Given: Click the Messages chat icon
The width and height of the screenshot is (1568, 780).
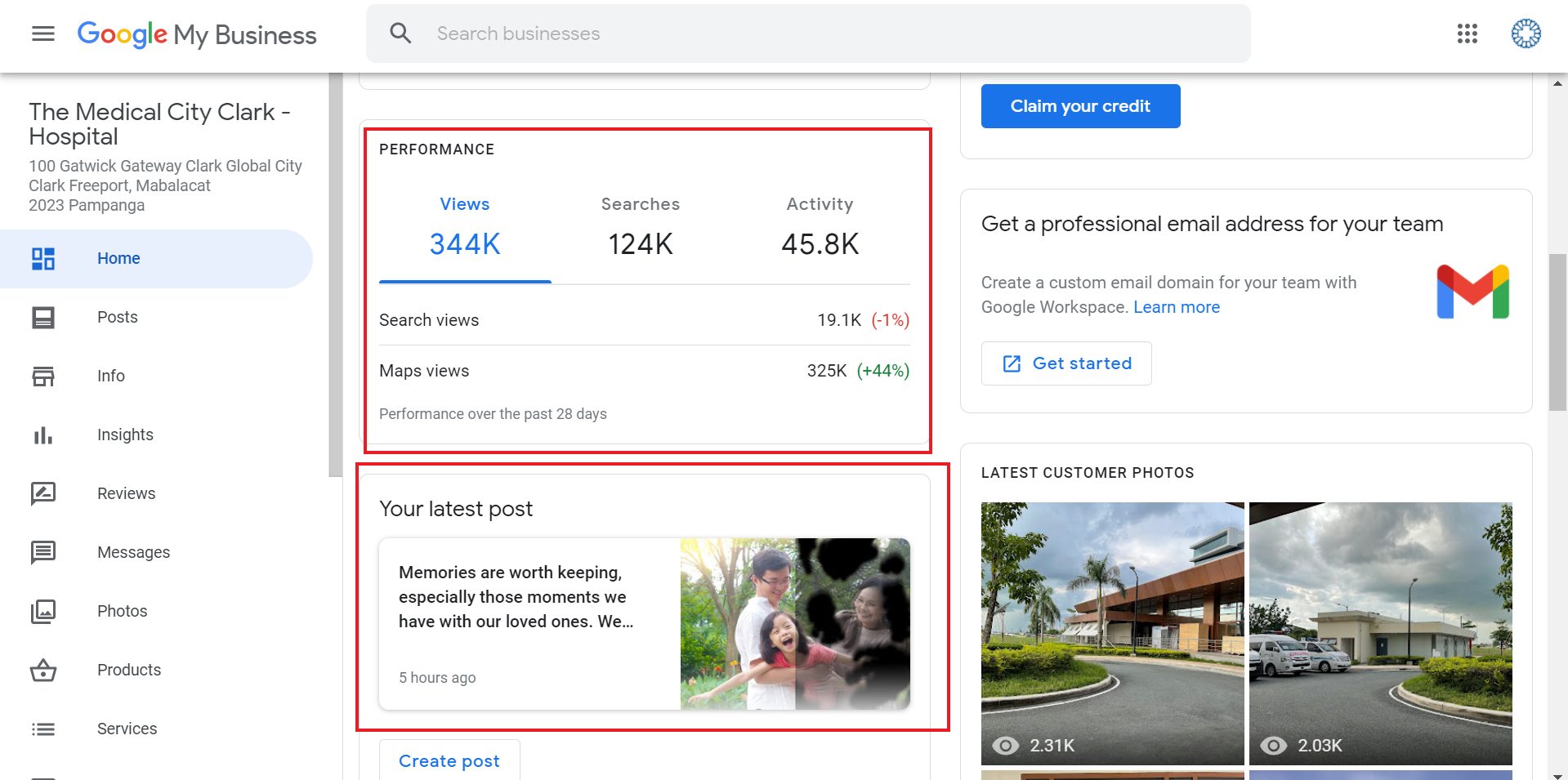Looking at the screenshot, I should [x=43, y=553].
